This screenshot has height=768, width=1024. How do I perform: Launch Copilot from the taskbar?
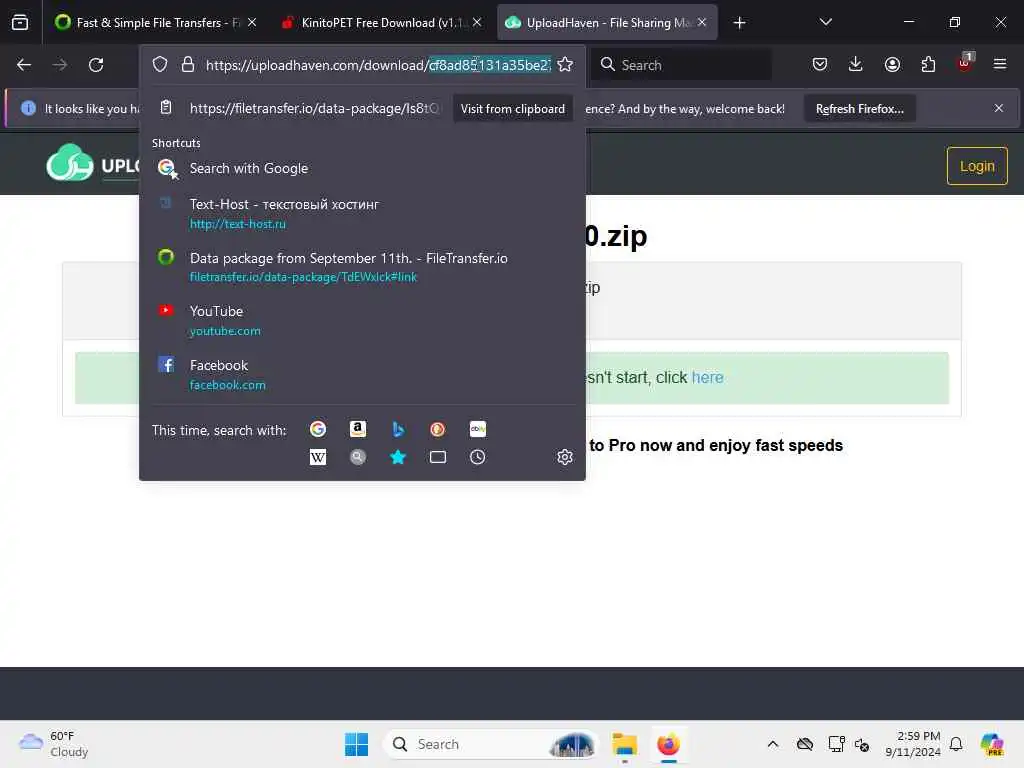tap(991, 744)
